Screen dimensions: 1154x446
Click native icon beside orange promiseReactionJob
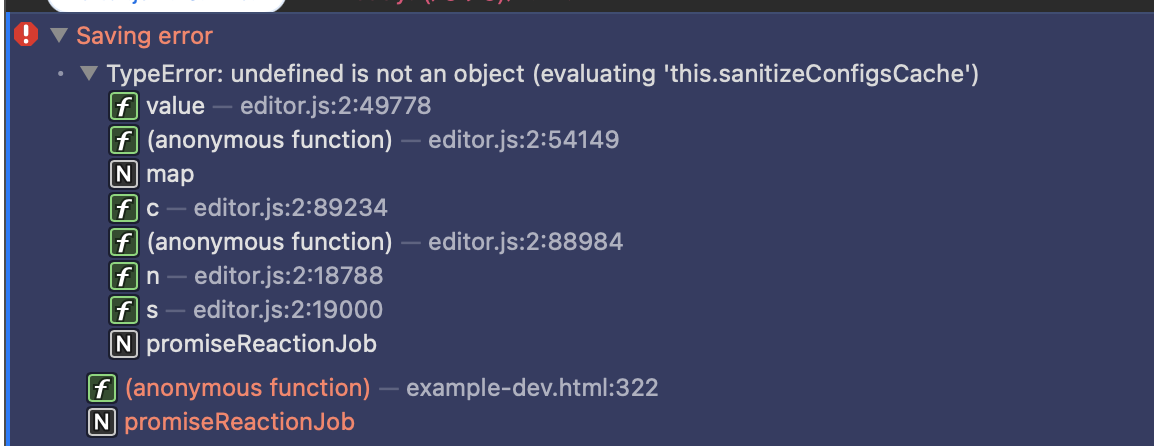coord(102,422)
